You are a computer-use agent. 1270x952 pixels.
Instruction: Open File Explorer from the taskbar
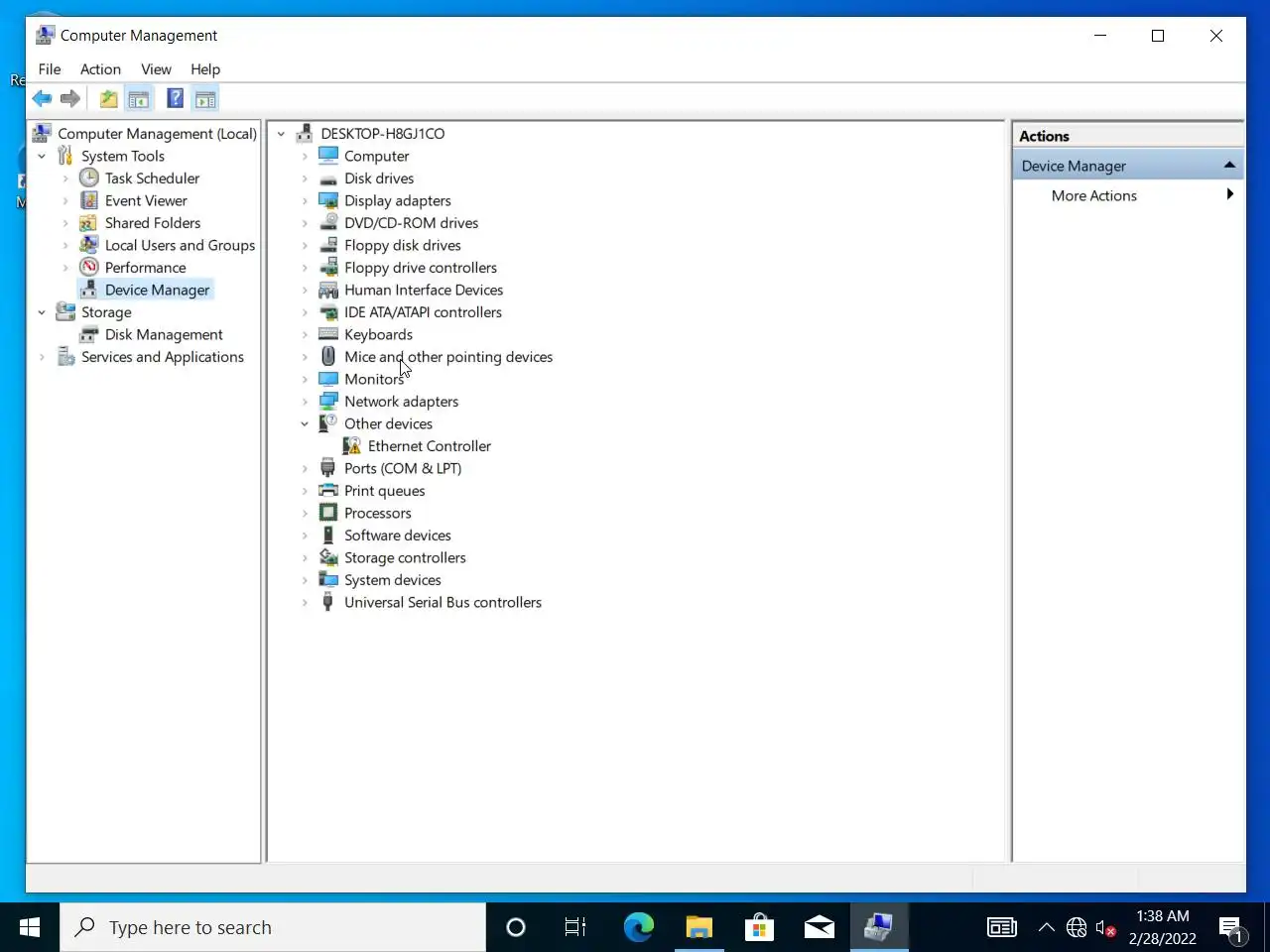pyautogui.click(x=698, y=927)
